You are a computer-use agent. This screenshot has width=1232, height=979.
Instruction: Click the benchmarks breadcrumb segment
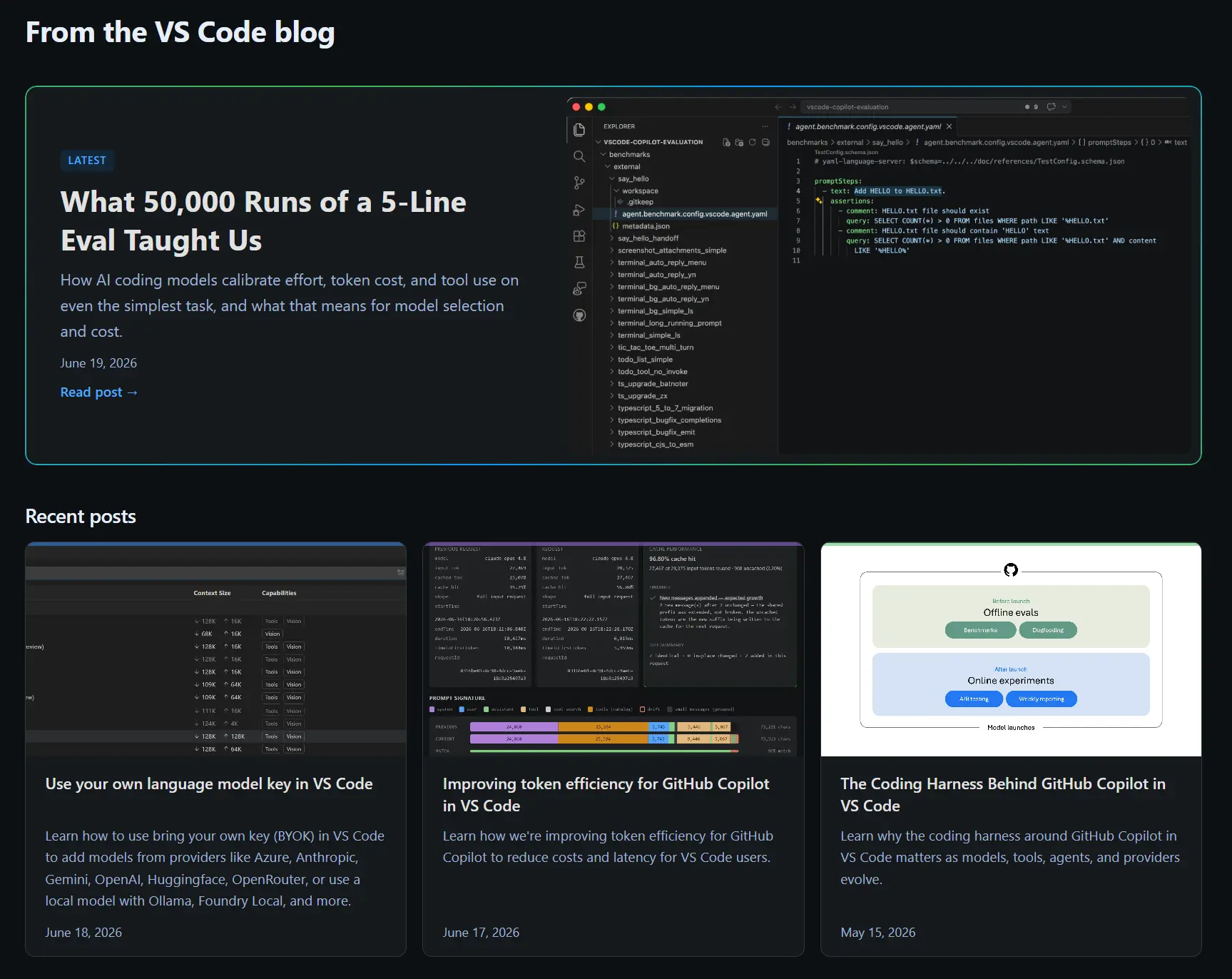pyautogui.click(x=807, y=142)
